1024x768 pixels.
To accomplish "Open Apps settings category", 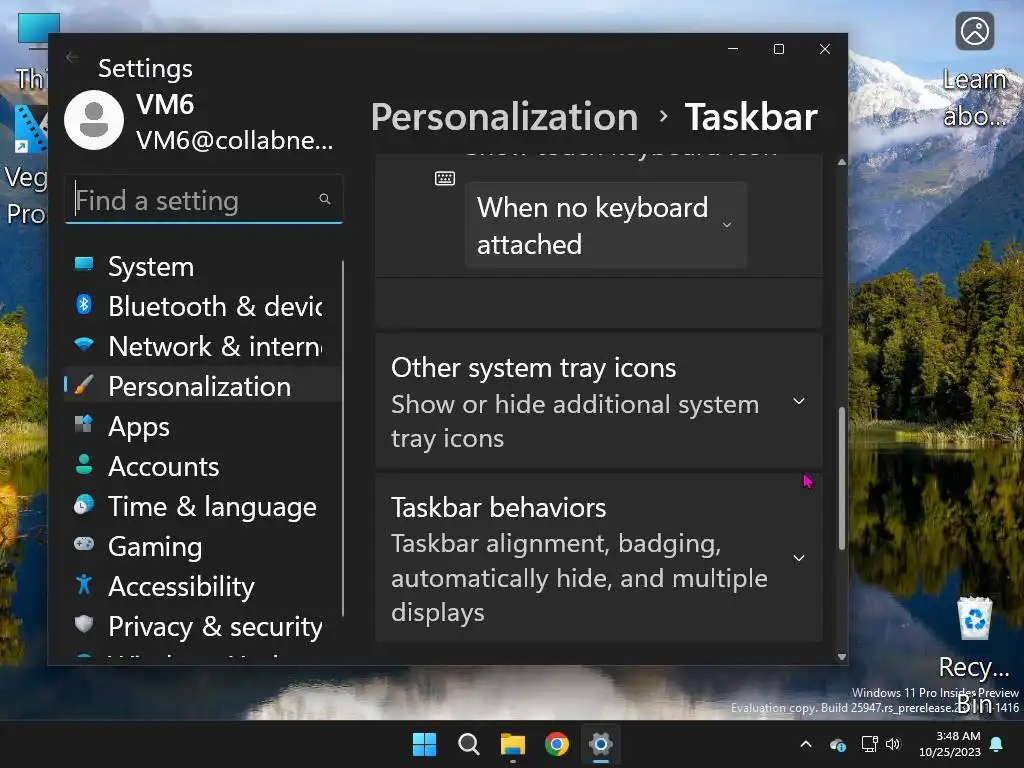I will [202, 426].
